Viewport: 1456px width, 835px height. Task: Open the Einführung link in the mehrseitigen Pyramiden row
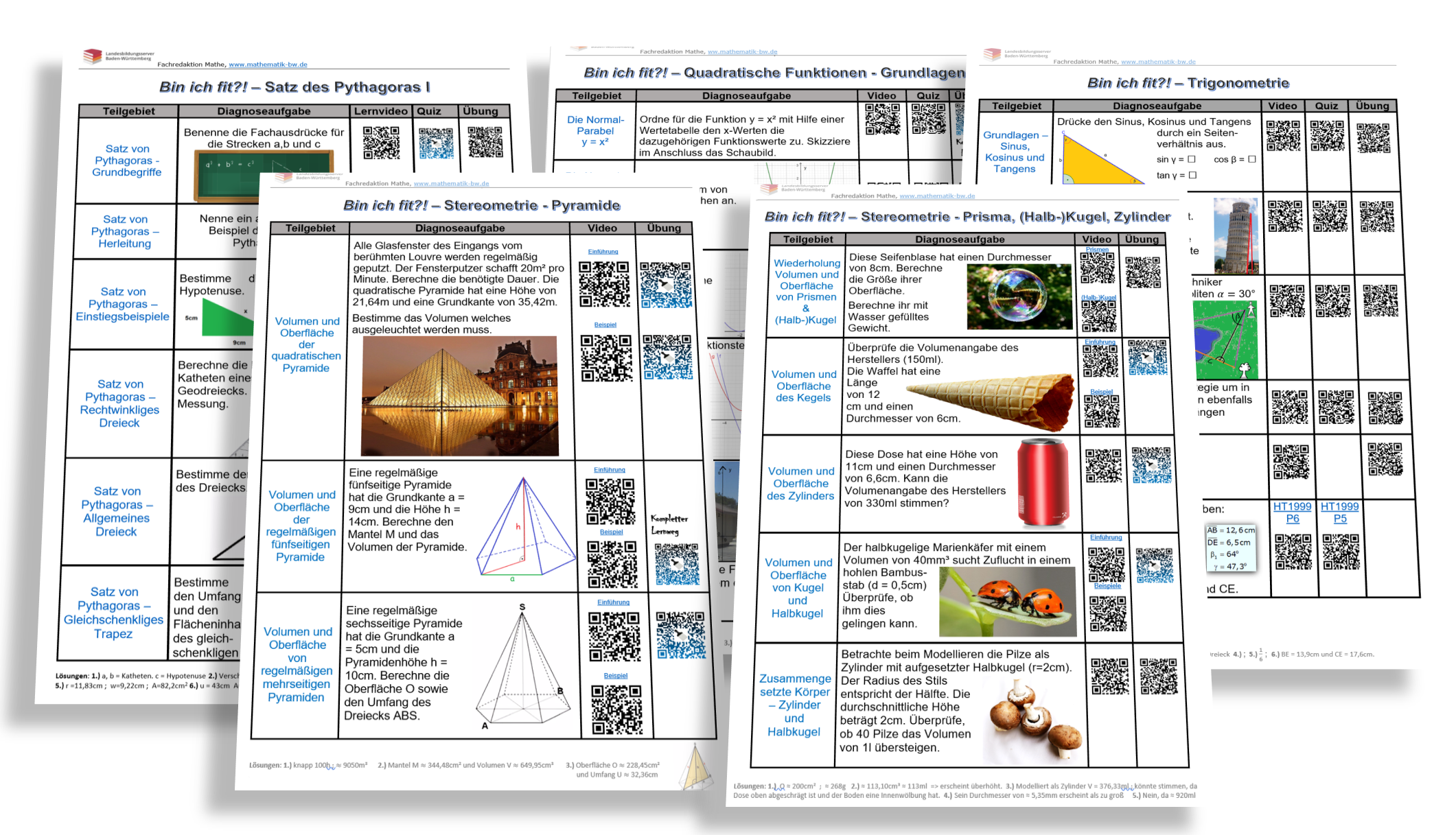coord(613,602)
